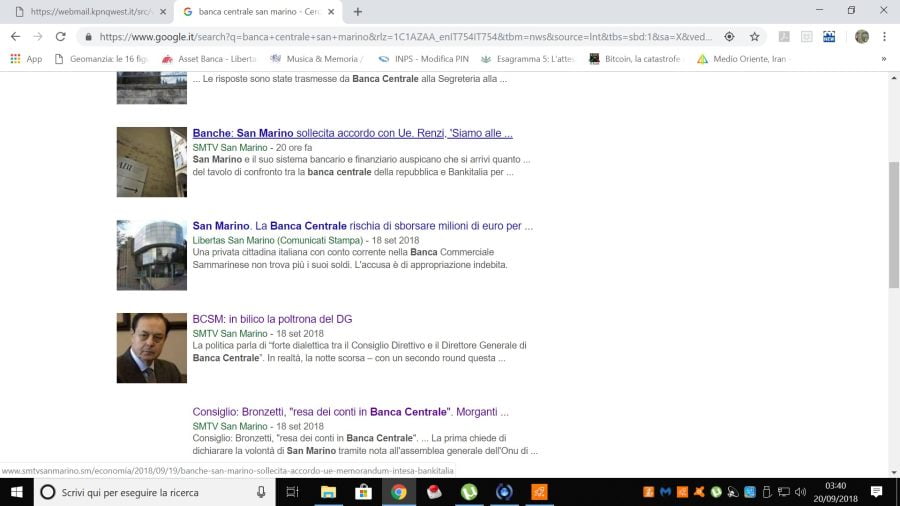Open article 'San Marino. La Banca Centrale rischia'

363,226
